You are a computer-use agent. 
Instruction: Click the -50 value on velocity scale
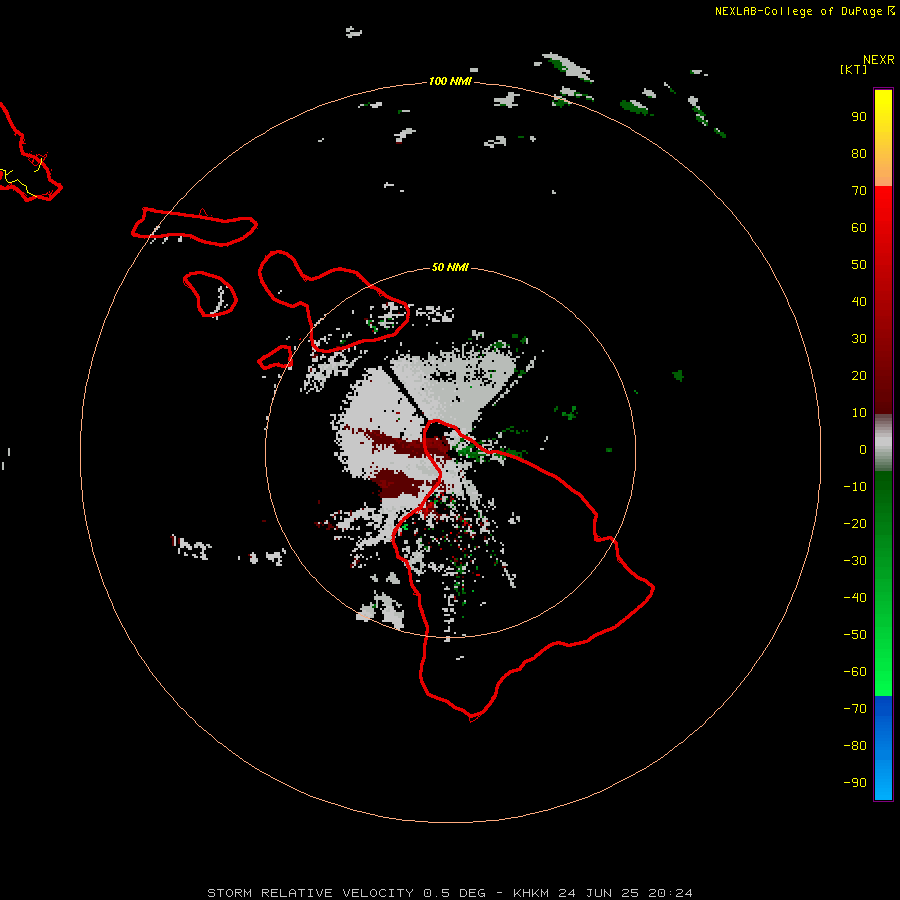[855, 635]
